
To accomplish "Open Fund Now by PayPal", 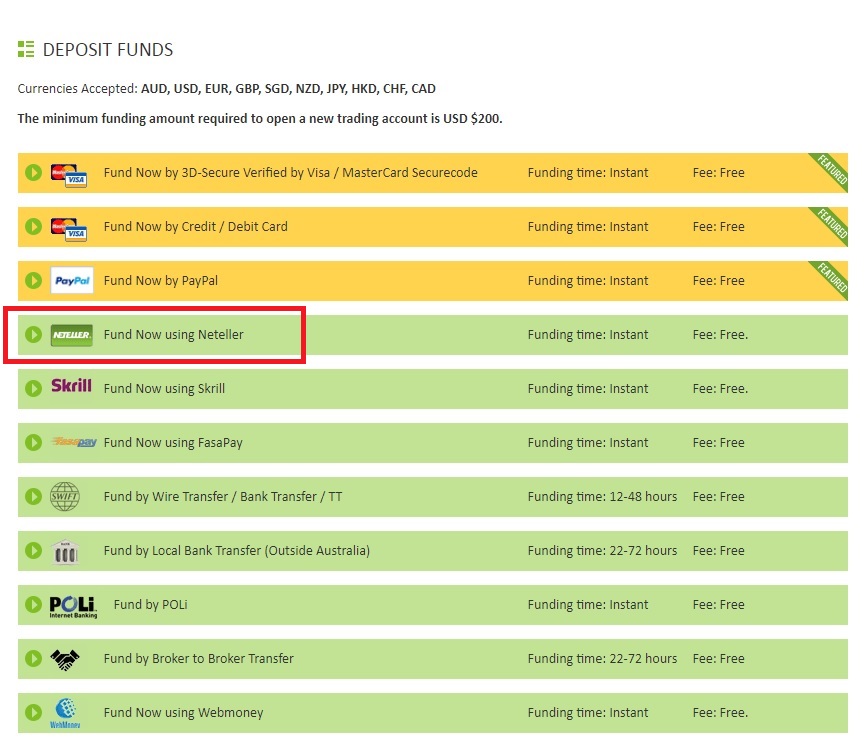I will pos(161,281).
